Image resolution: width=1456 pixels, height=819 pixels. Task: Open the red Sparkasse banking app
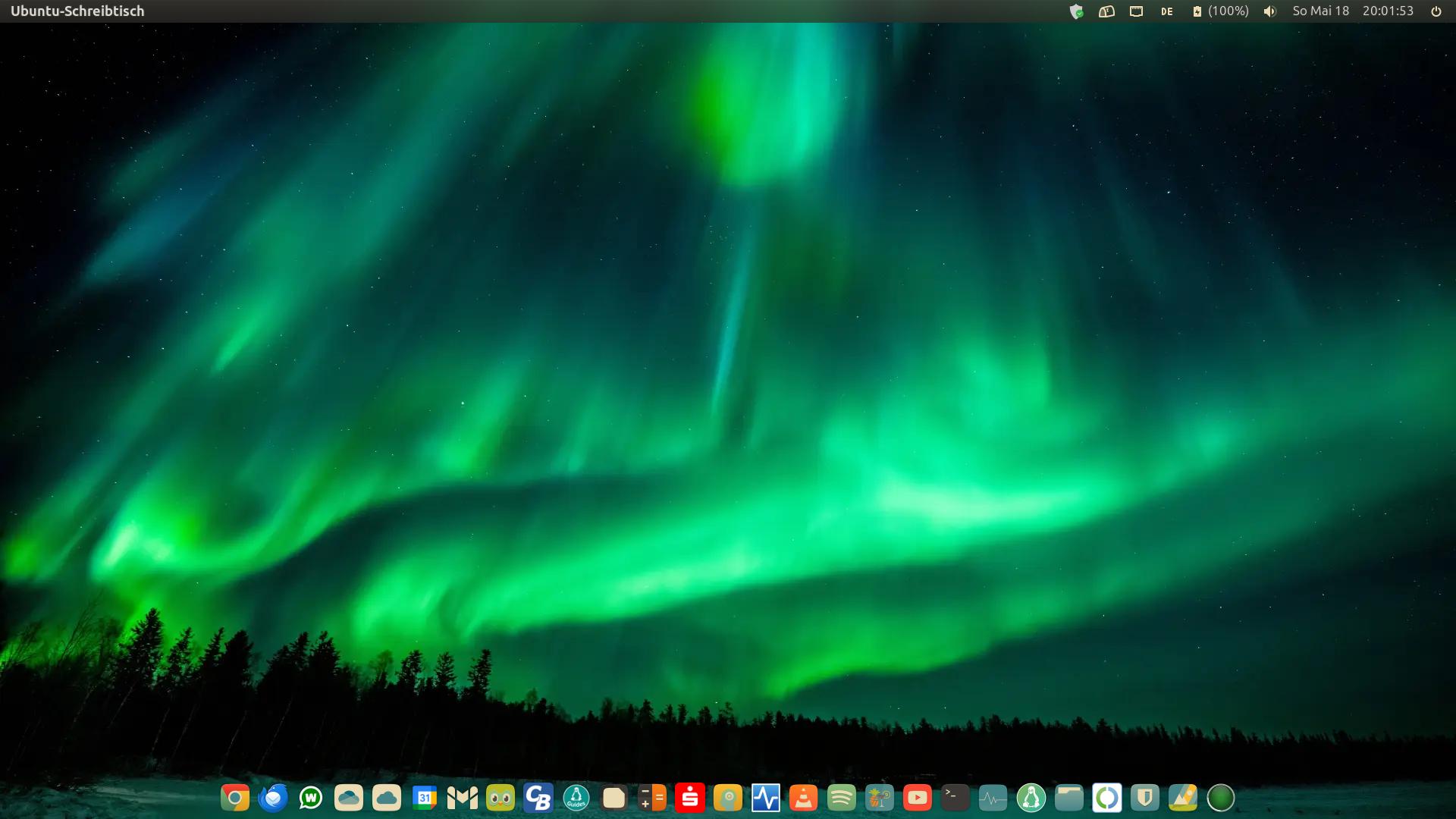[690, 798]
